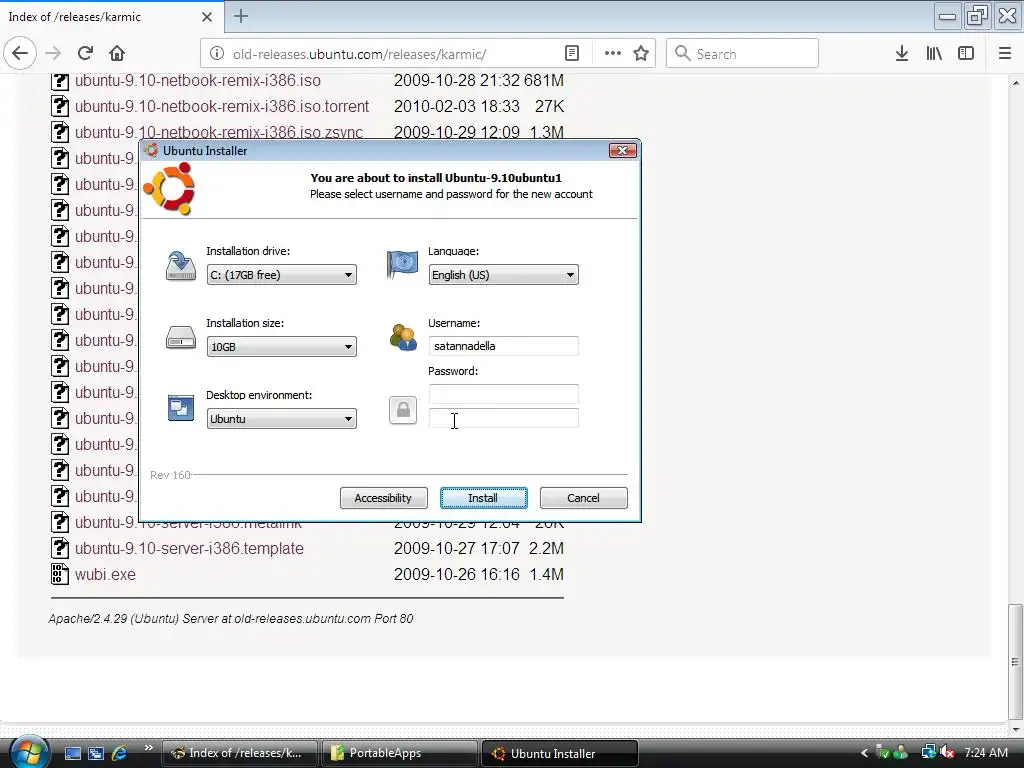Image resolution: width=1024 pixels, height=768 pixels.
Task: Select the Index of /releases/karmic tab
Action: 111,17
